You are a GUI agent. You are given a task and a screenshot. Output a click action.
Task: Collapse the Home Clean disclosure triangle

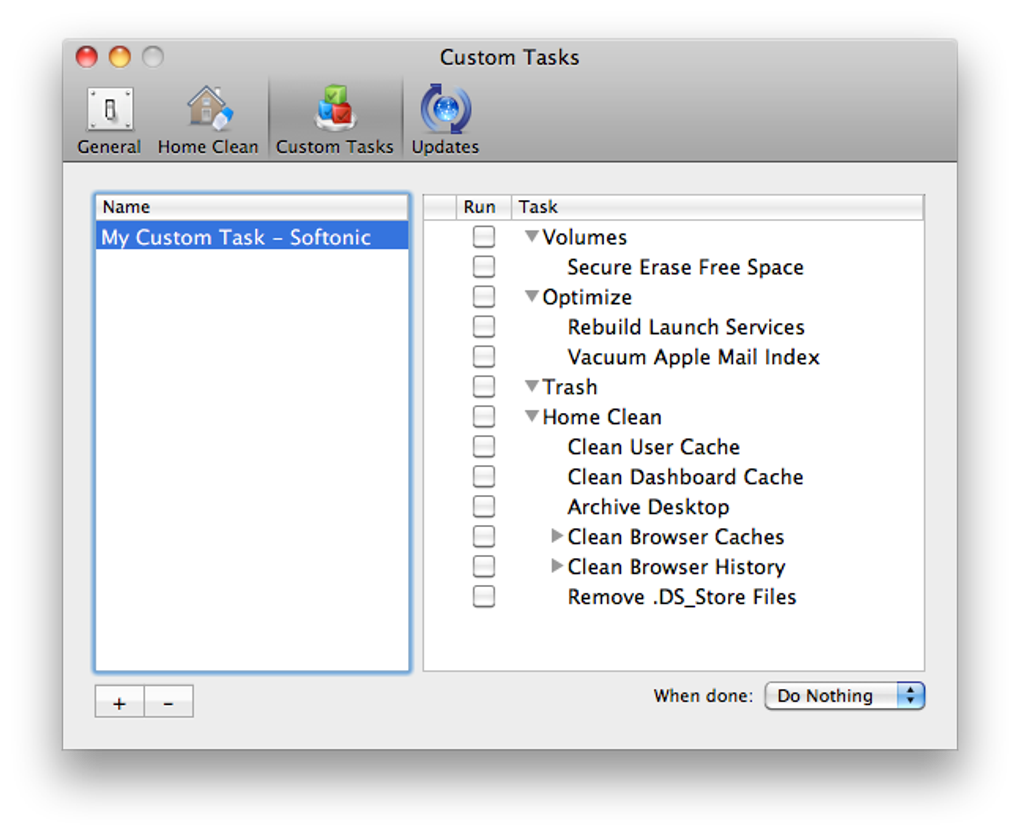pos(531,416)
